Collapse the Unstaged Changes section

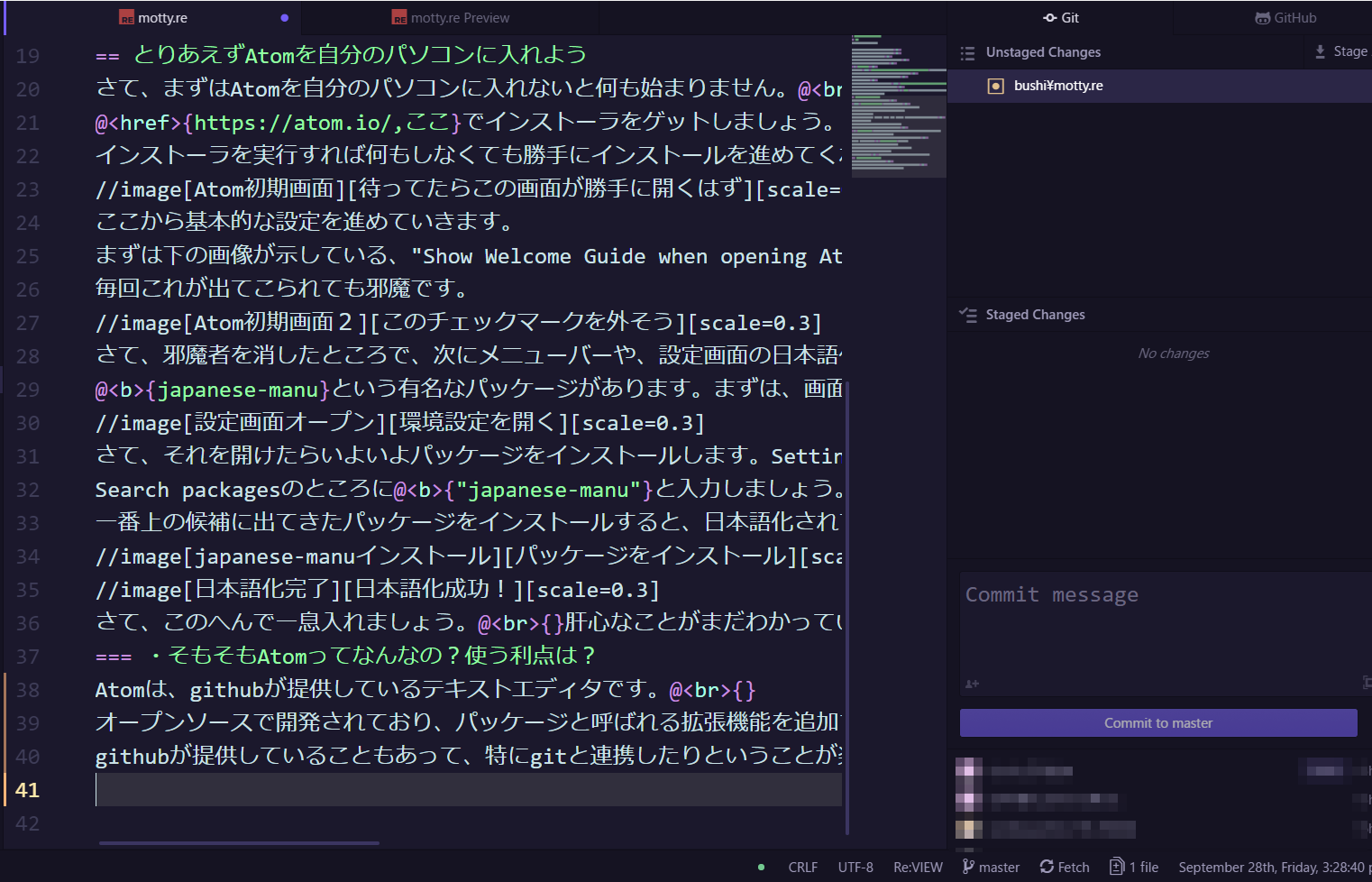coord(1042,52)
